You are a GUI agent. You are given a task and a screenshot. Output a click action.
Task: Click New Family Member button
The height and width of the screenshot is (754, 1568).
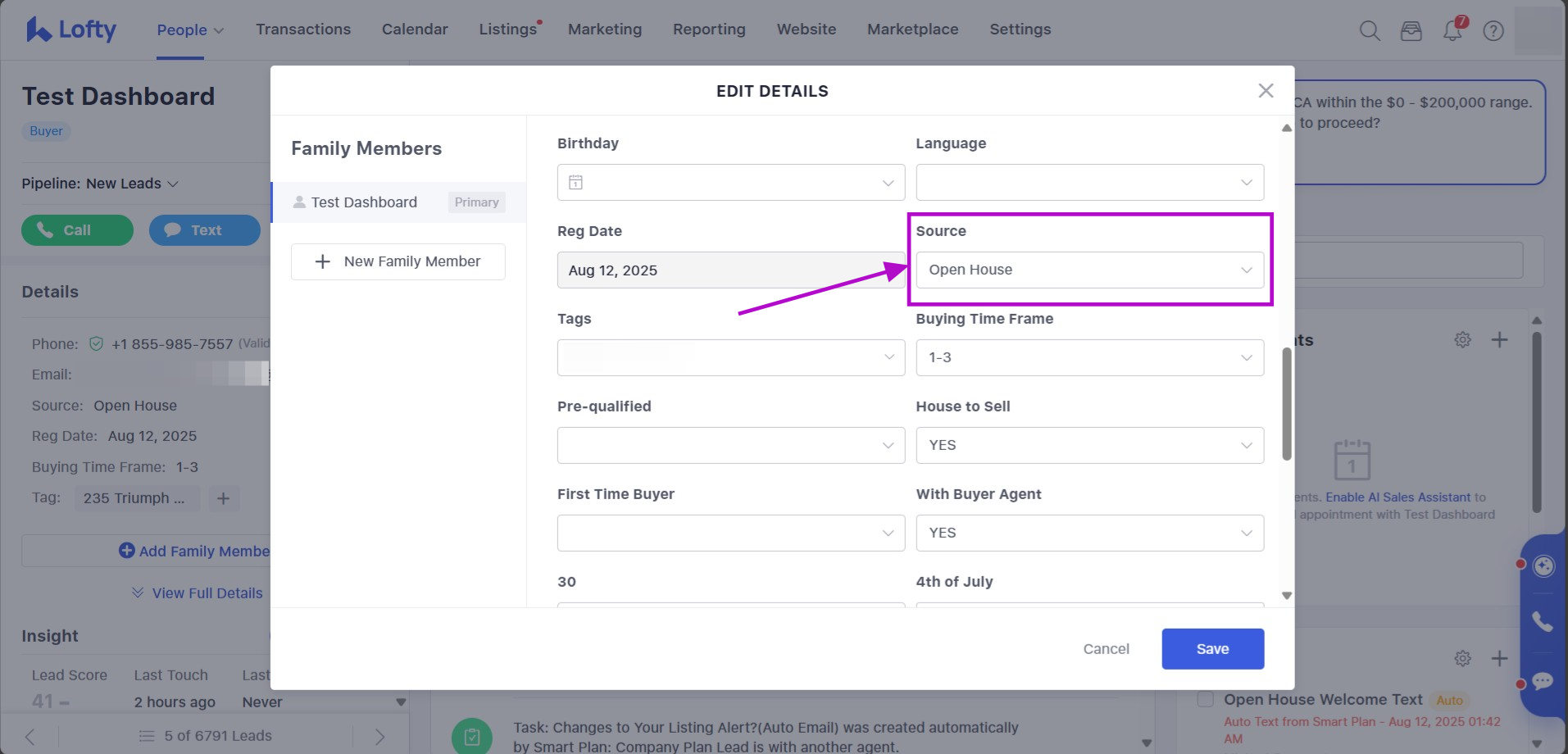[398, 261]
